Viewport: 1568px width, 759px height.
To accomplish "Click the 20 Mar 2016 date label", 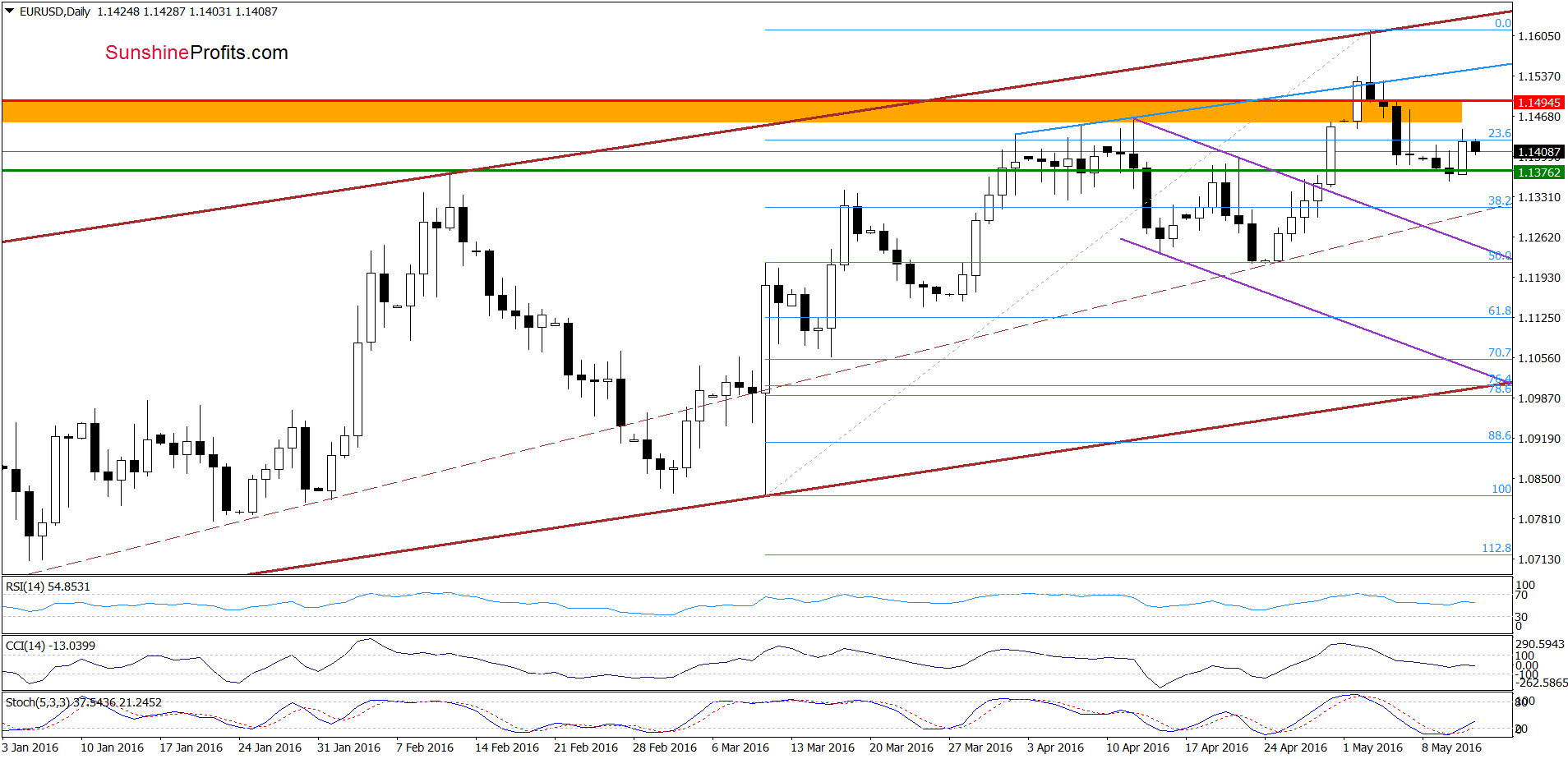I will click(x=902, y=747).
